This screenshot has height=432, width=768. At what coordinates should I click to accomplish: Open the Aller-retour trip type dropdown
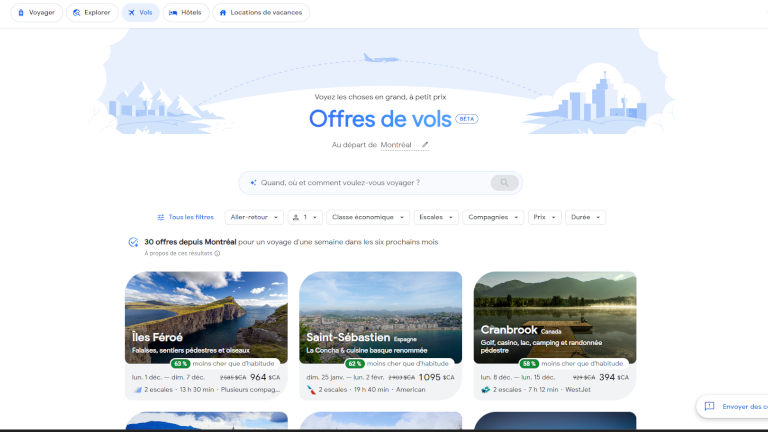[x=253, y=217]
